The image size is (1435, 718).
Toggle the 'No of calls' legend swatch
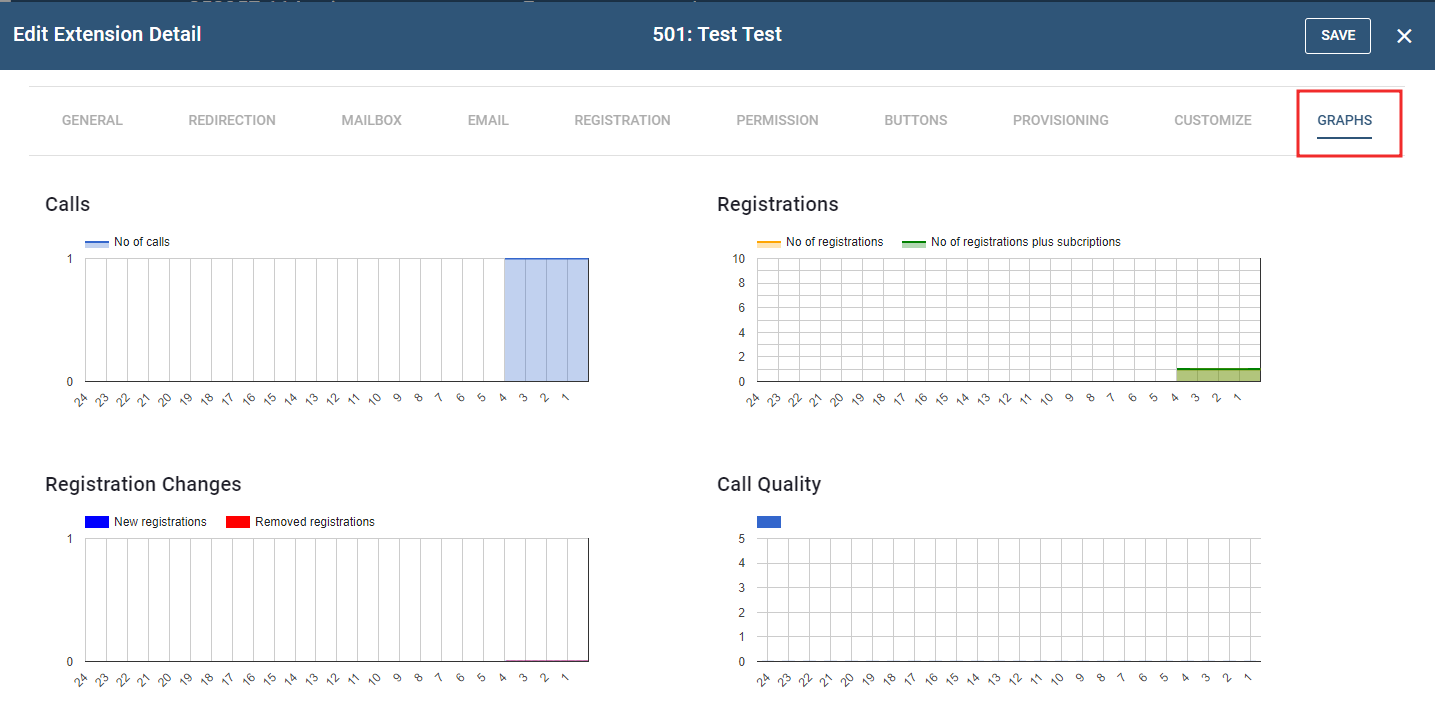pos(97,243)
